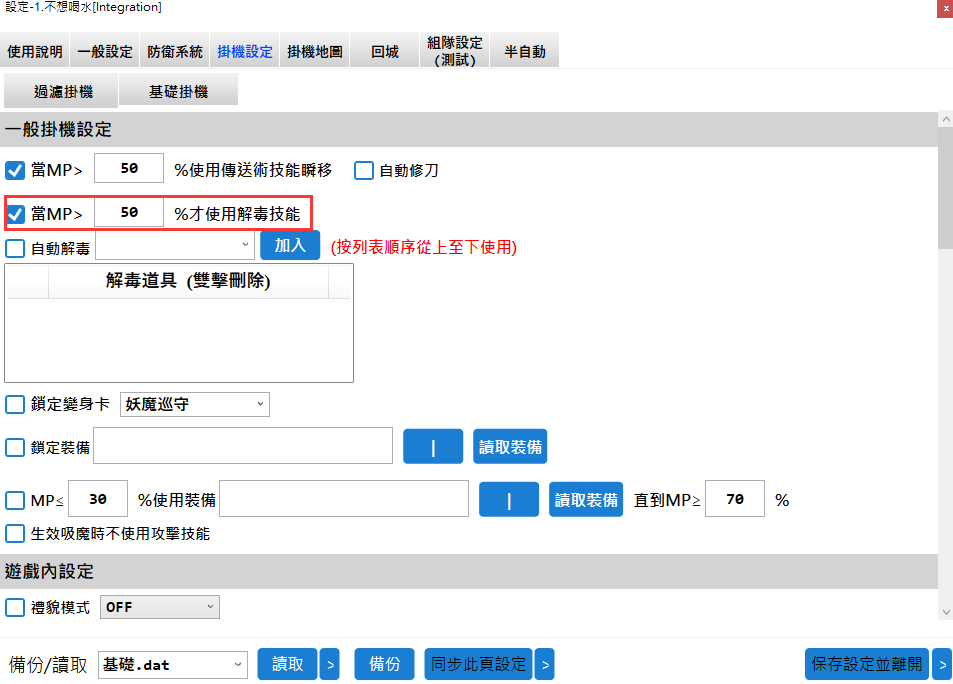This screenshot has height=684, width=953.
Task: Click the 加入 button
Action: [x=290, y=245]
